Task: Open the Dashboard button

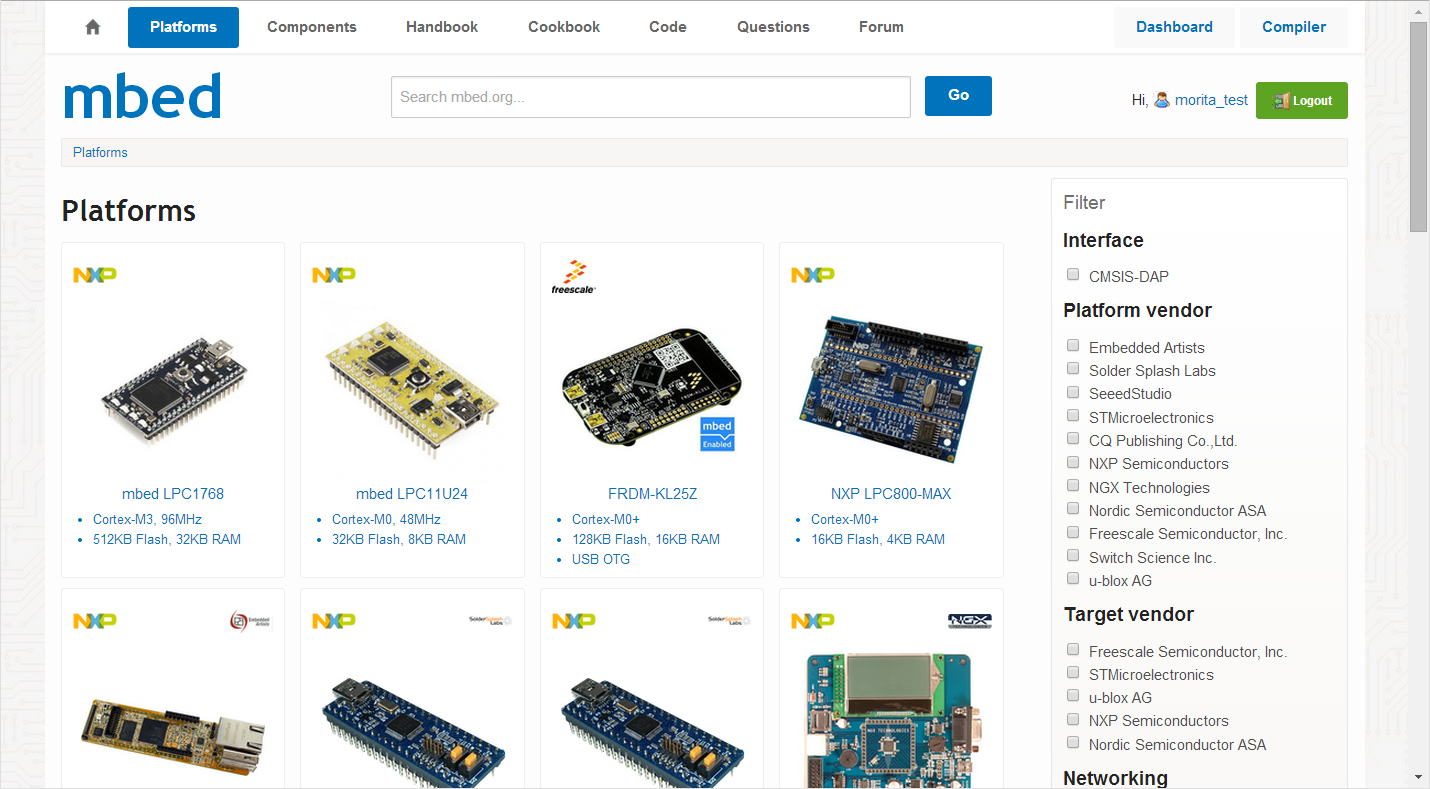Action: click(x=1174, y=27)
